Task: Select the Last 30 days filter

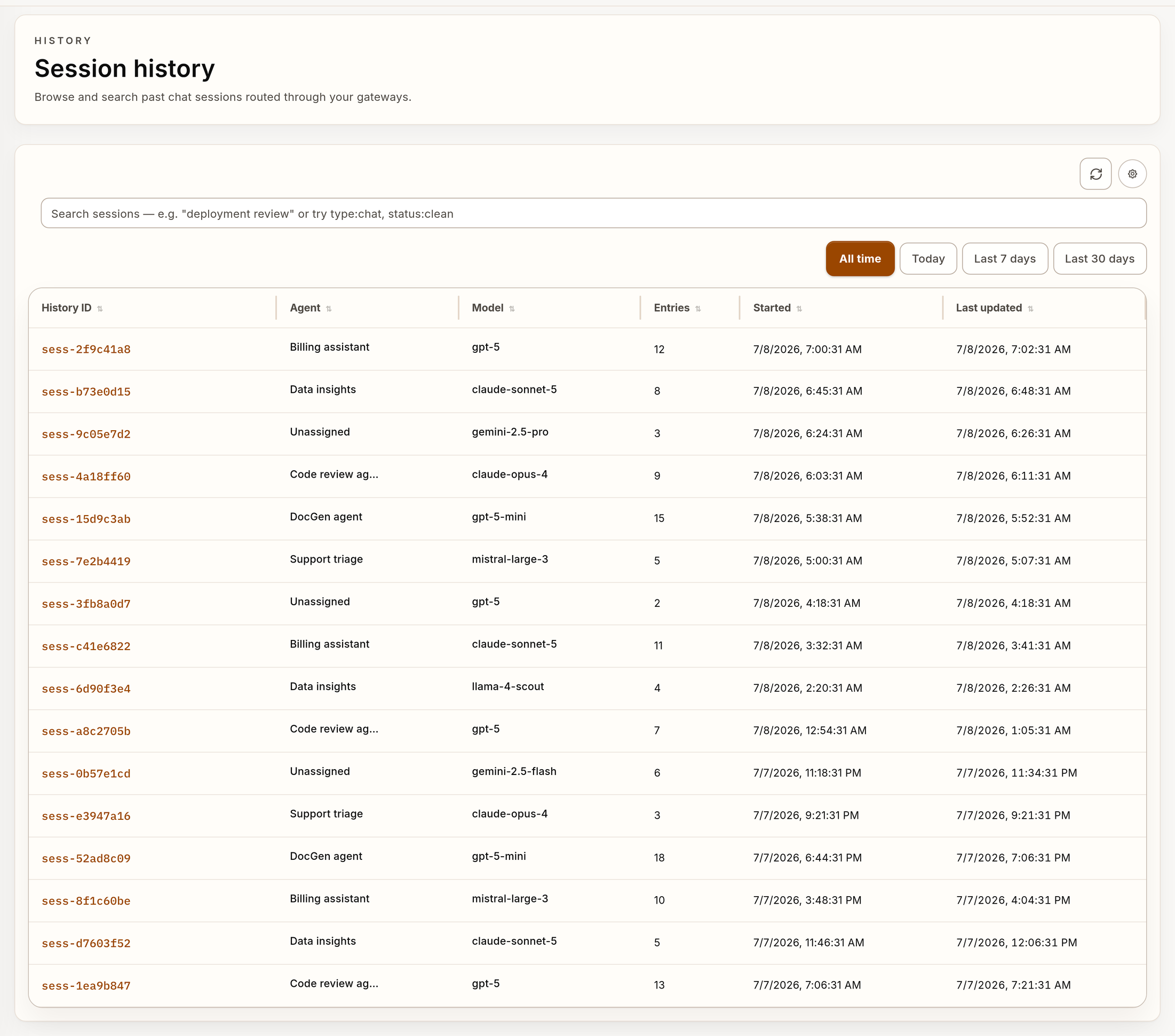Action: 1099,259
